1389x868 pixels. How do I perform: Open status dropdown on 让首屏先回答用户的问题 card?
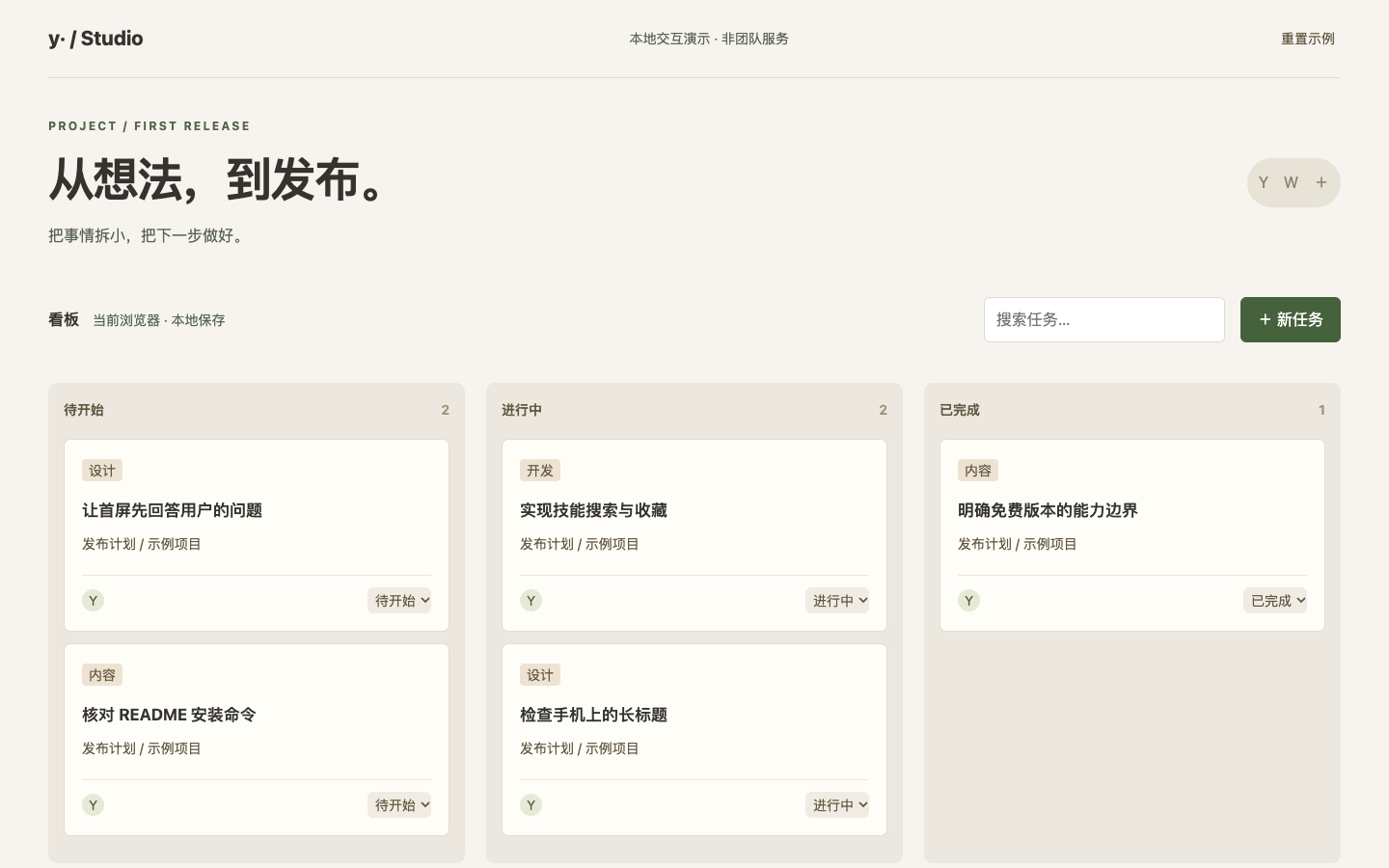(399, 601)
